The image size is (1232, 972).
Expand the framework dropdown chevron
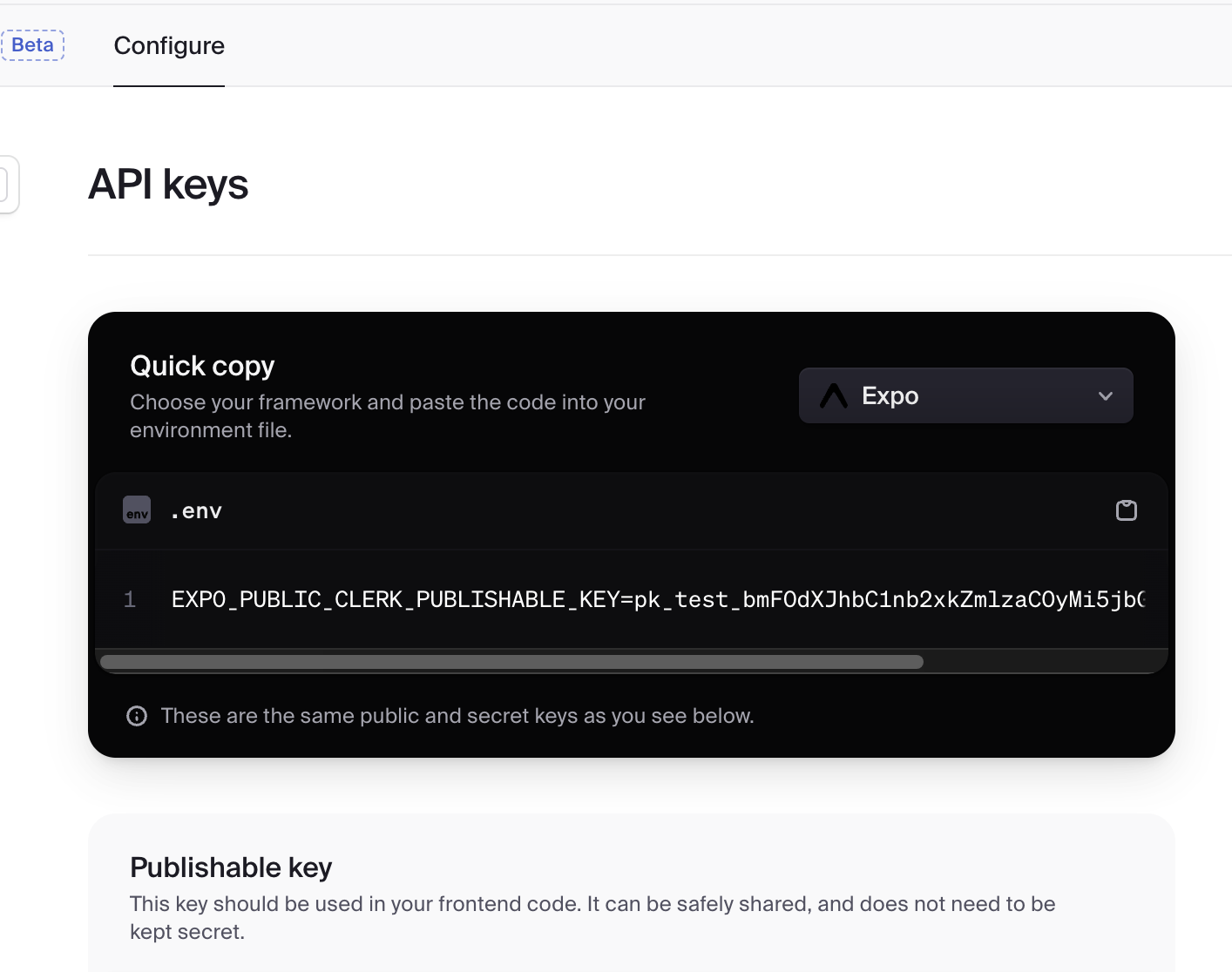click(x=1106, y=396)
